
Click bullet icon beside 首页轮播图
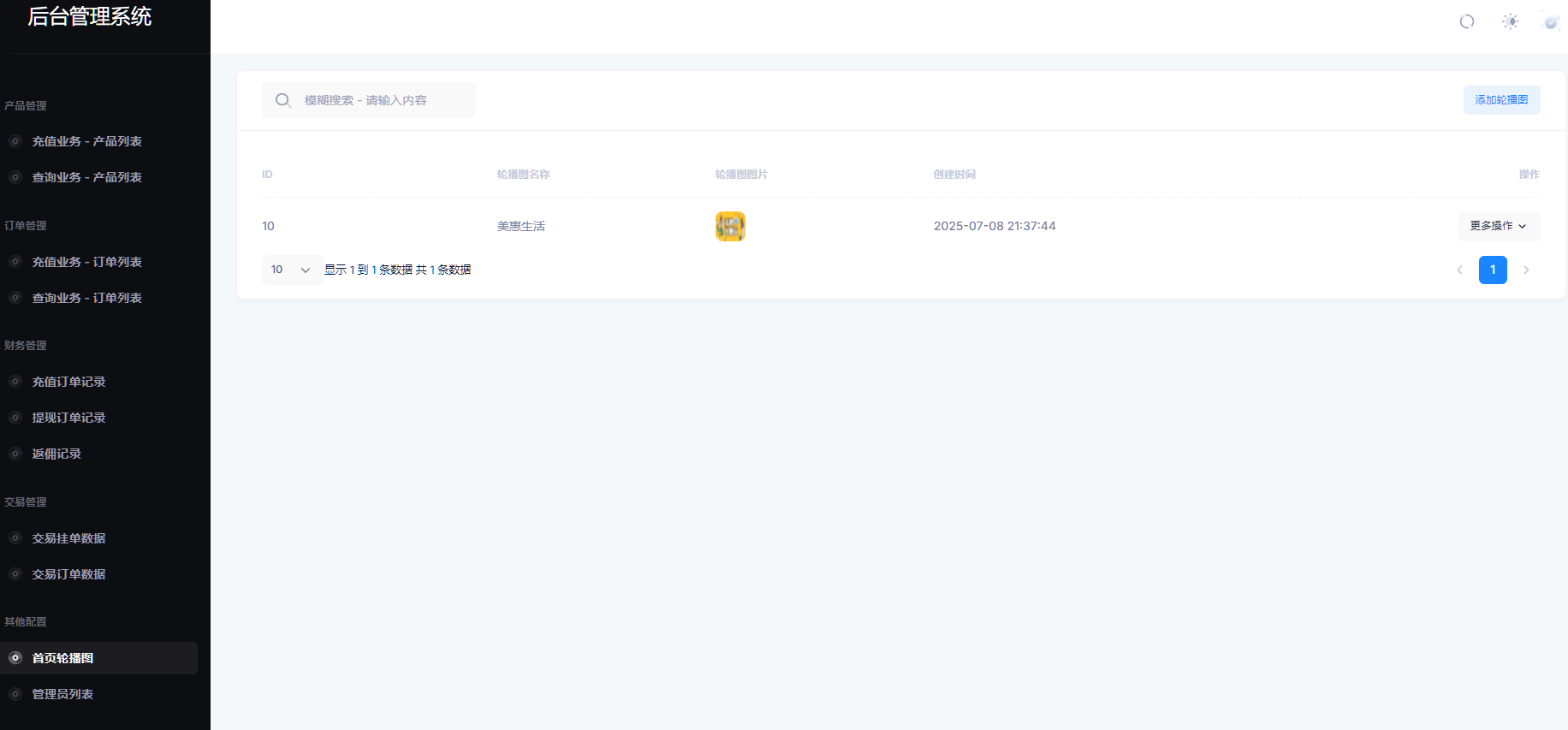[x=15, y=658]
